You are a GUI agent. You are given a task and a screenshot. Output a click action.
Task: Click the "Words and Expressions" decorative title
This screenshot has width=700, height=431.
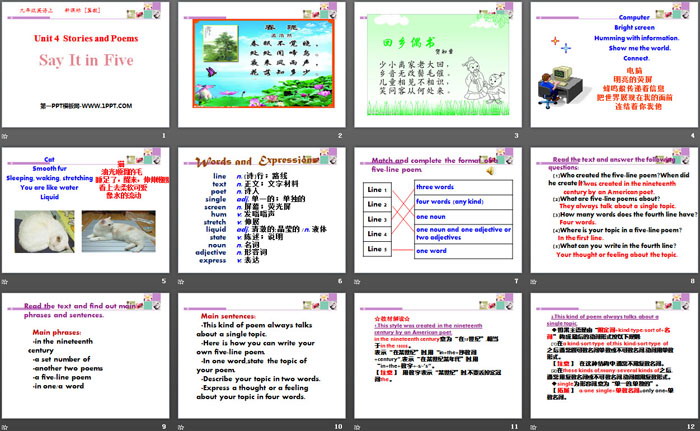point(261,160)
